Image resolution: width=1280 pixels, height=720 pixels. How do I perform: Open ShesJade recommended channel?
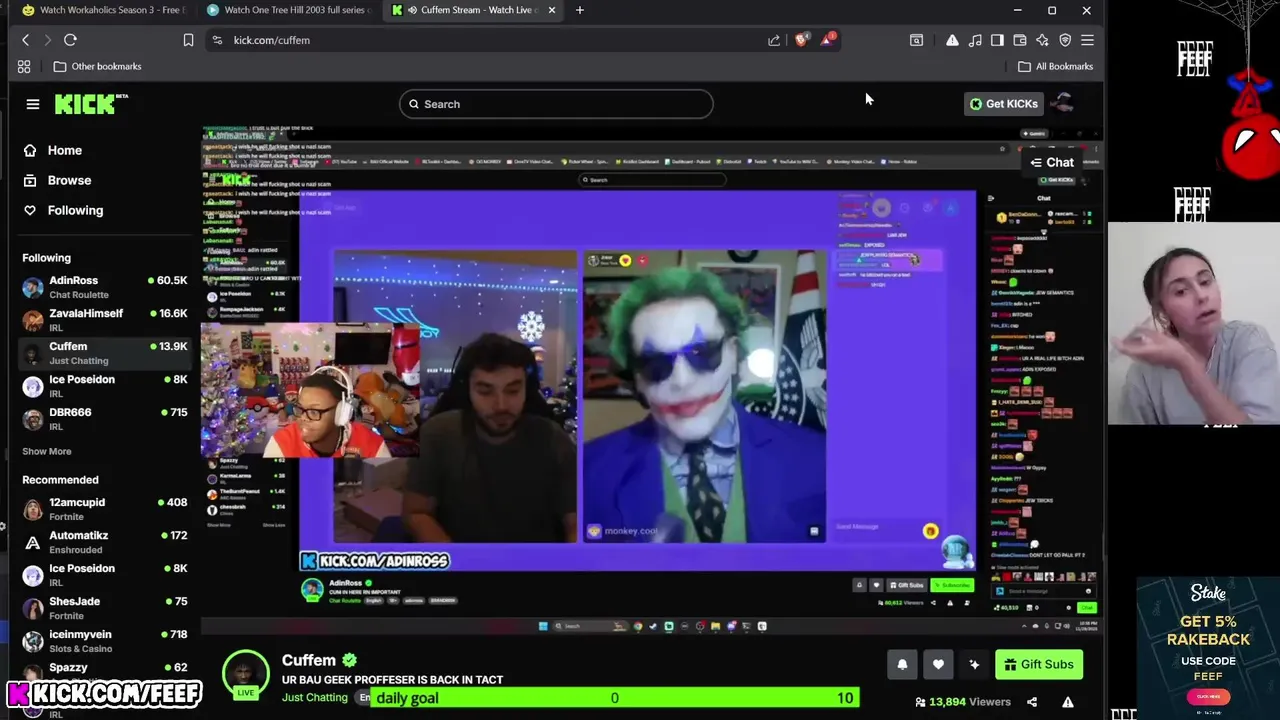105,608
